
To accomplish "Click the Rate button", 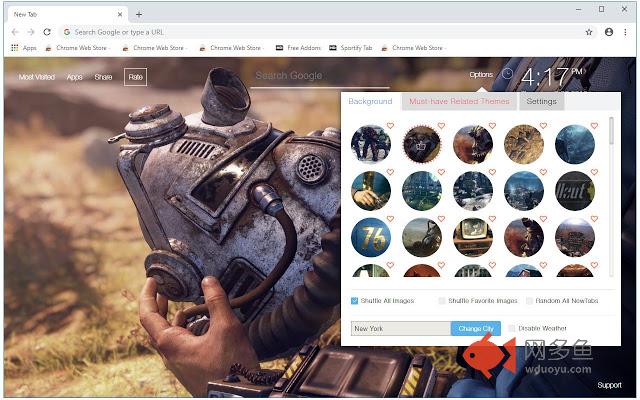I will 136,77.
